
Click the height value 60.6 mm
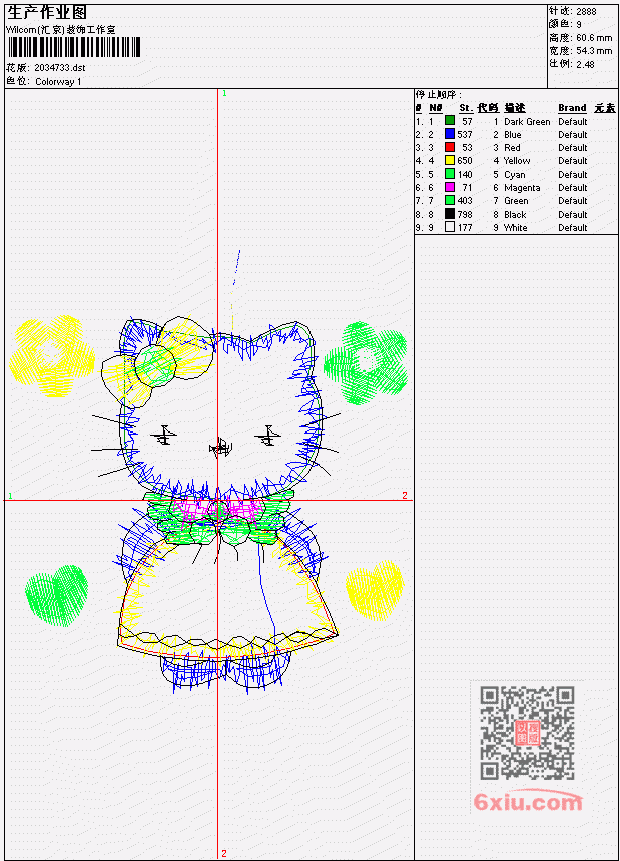(594, 38)
